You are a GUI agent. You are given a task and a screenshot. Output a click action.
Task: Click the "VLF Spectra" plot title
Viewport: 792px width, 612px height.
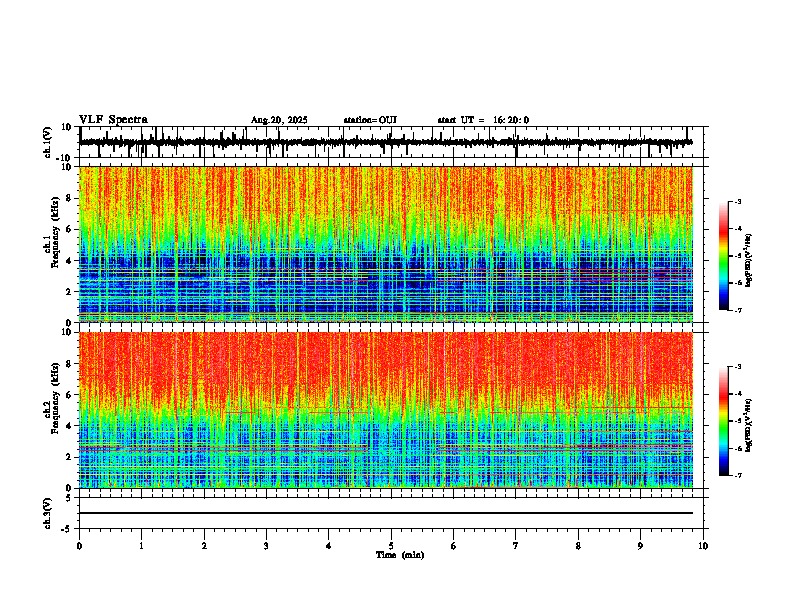click(113, 120)
